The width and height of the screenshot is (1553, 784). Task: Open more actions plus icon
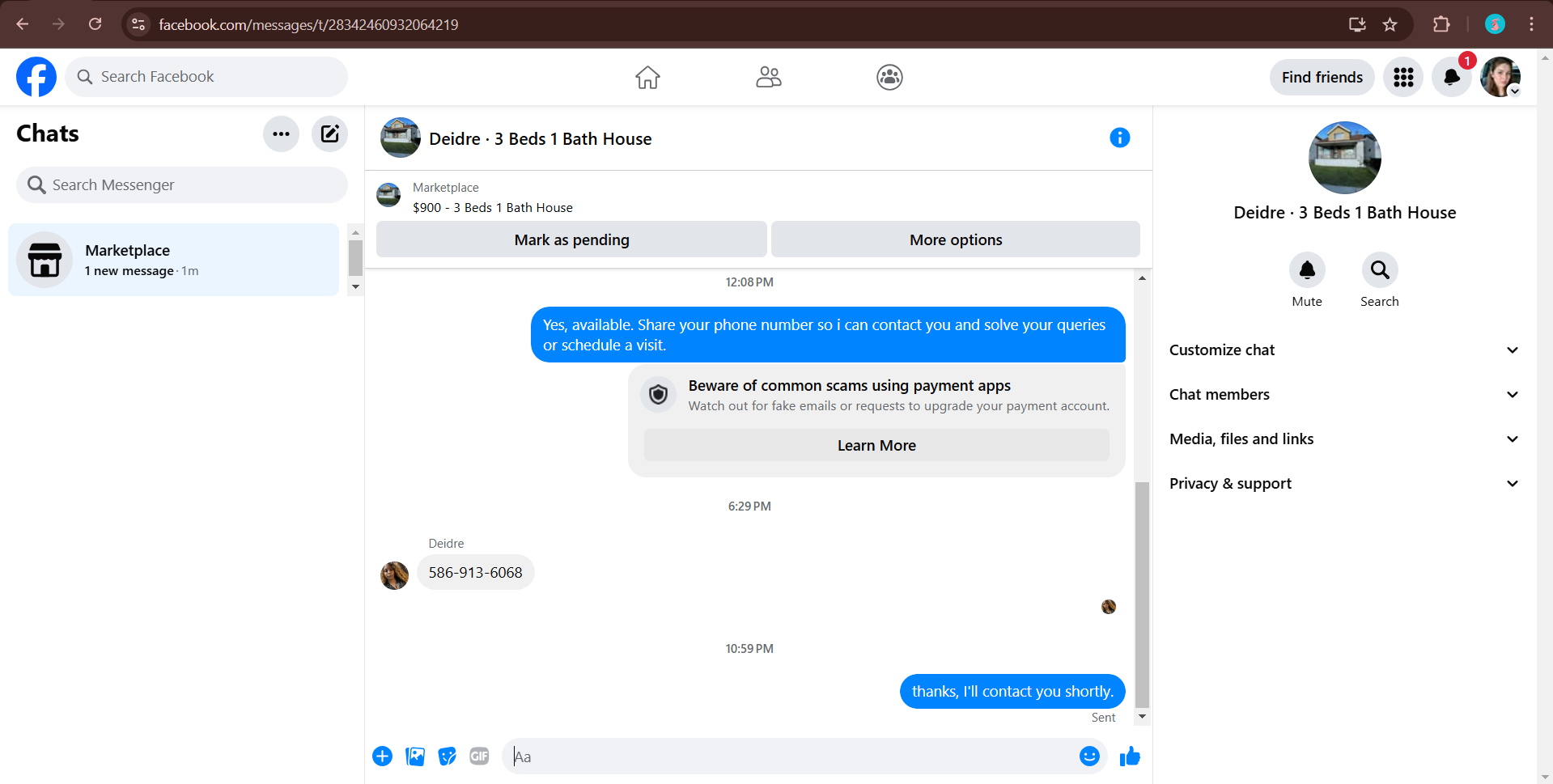[382, 756]
